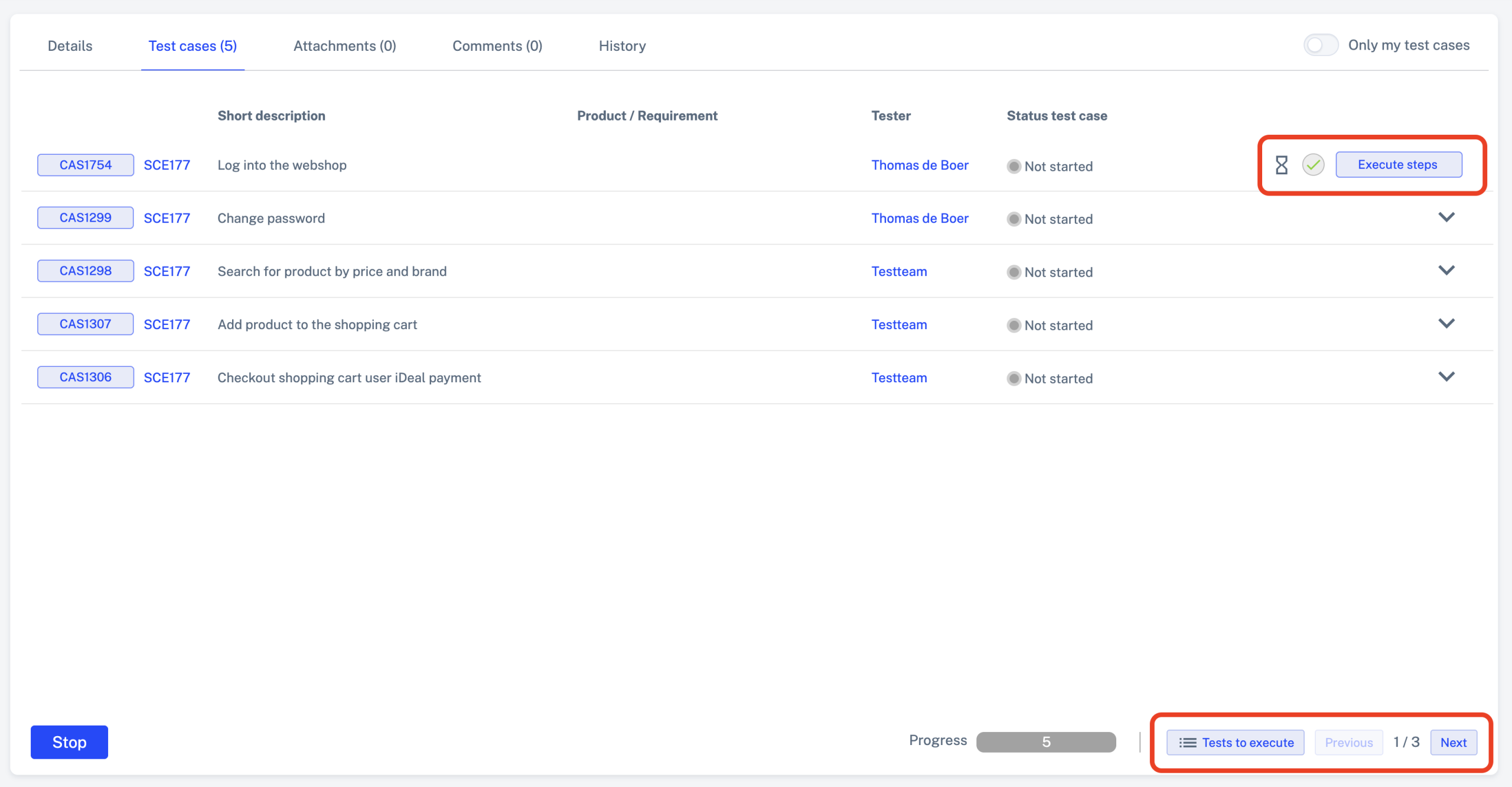Open the History tab
Viewport: 1512px width, 787px height.
pos(622,46)
